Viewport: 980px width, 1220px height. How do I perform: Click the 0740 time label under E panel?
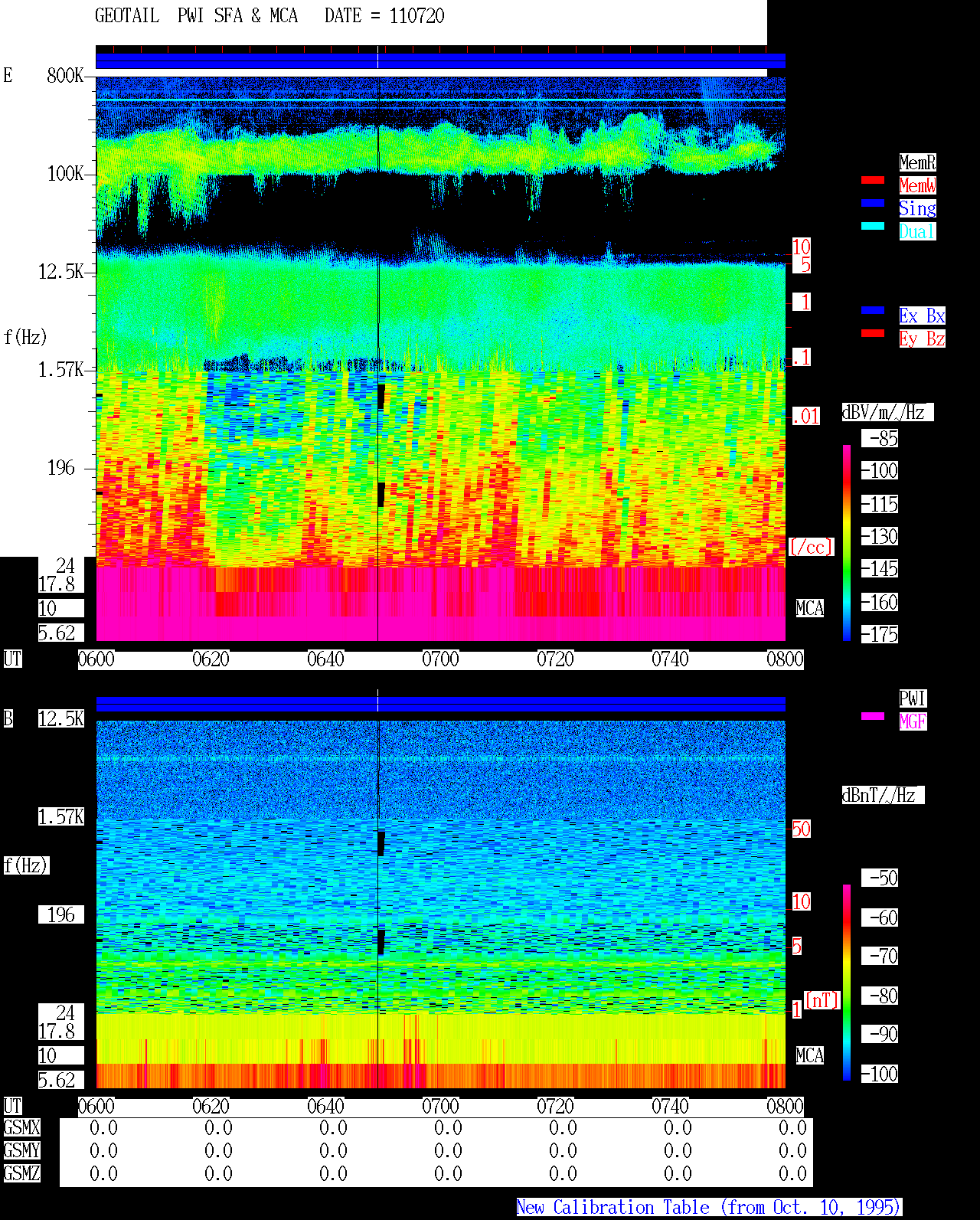[x=670, y=659]
